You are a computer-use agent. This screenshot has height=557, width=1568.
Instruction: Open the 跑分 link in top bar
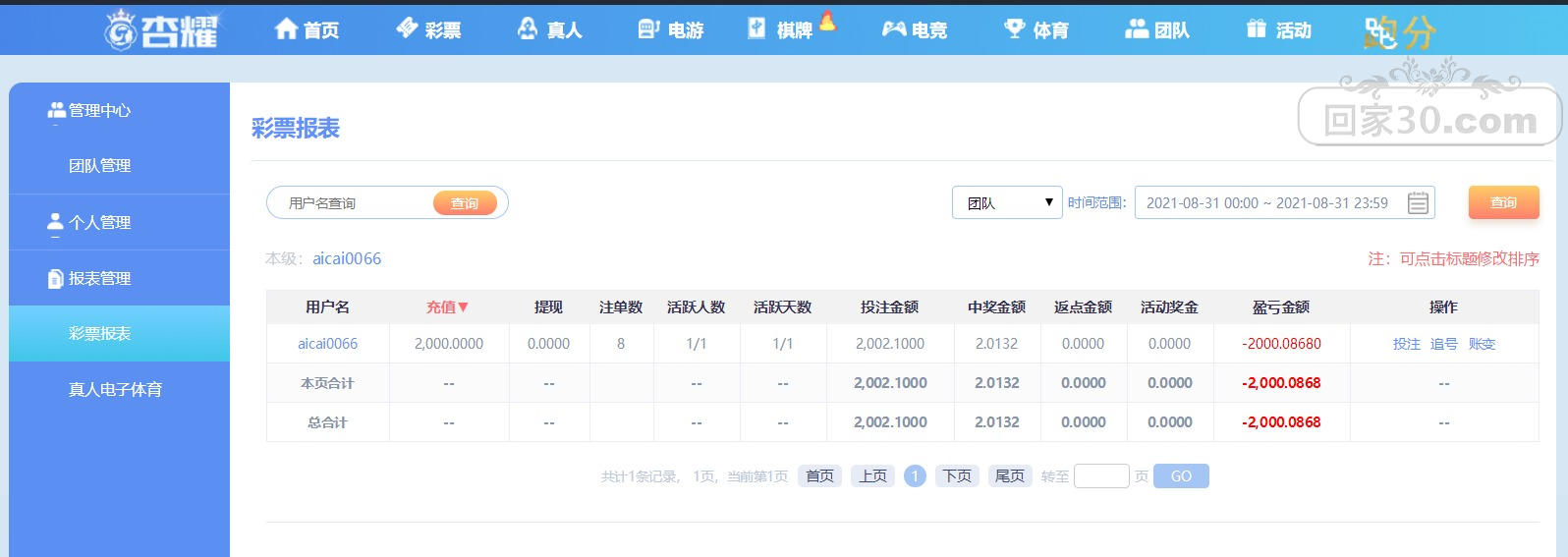pos(1400,33)
